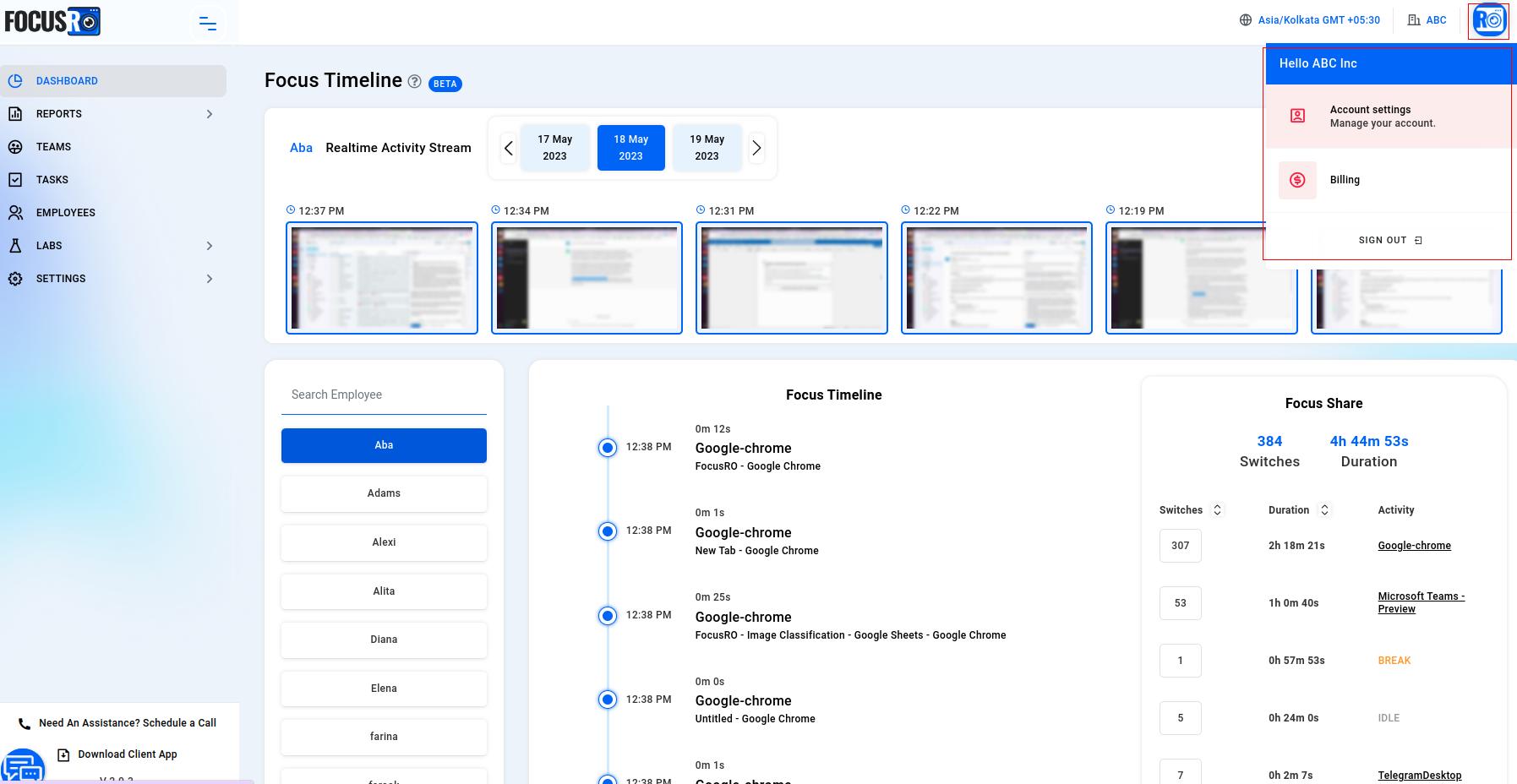Click the Dashboard pie chart icon
The image size is (1517, 784).
(15, 81)
